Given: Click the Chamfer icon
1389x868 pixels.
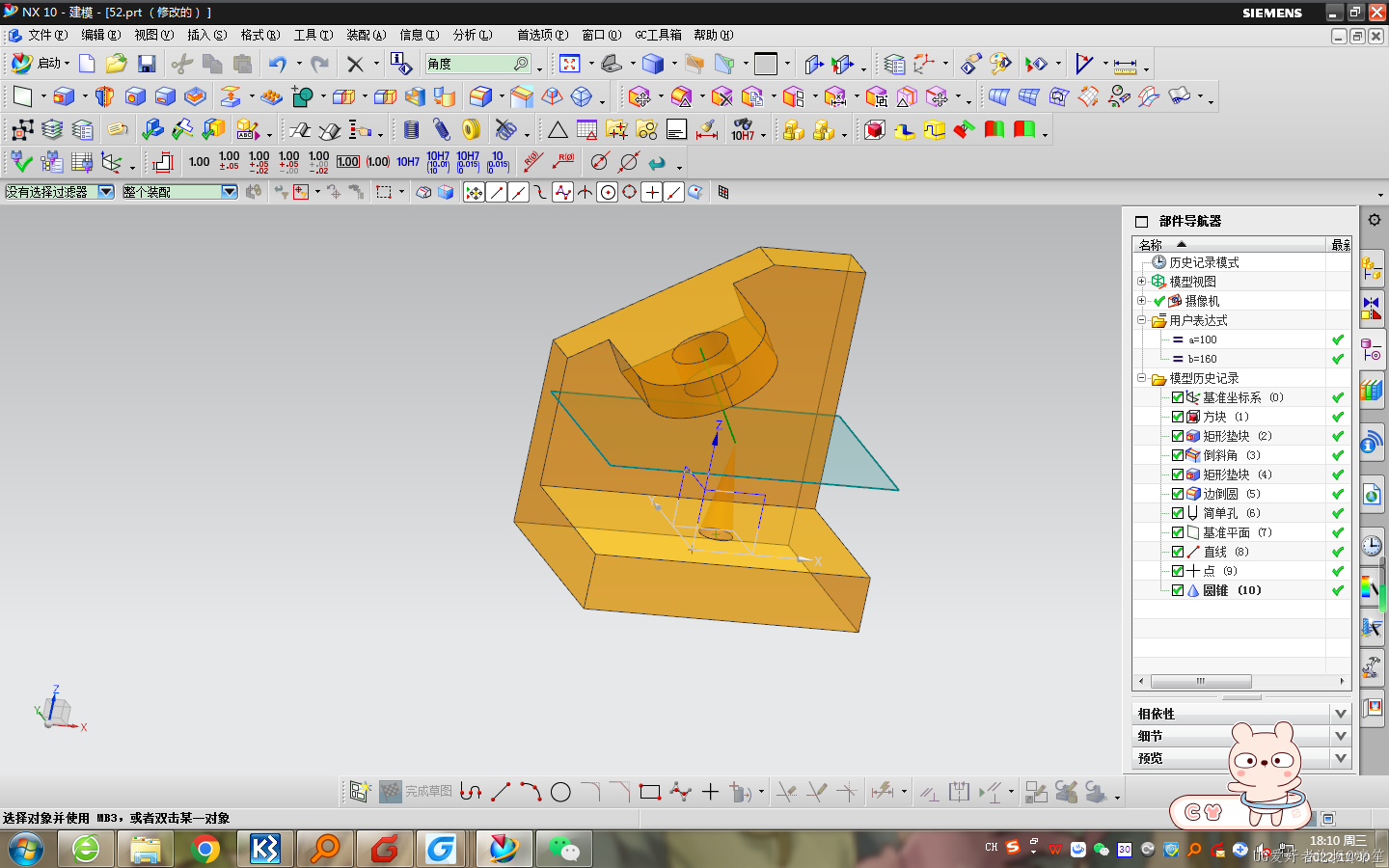Looking at the screenshot, I should (522, 96).
